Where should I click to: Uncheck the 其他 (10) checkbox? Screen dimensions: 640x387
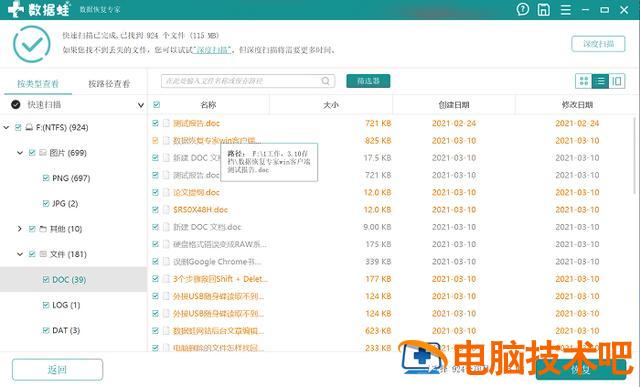click(x=32, y=229)
